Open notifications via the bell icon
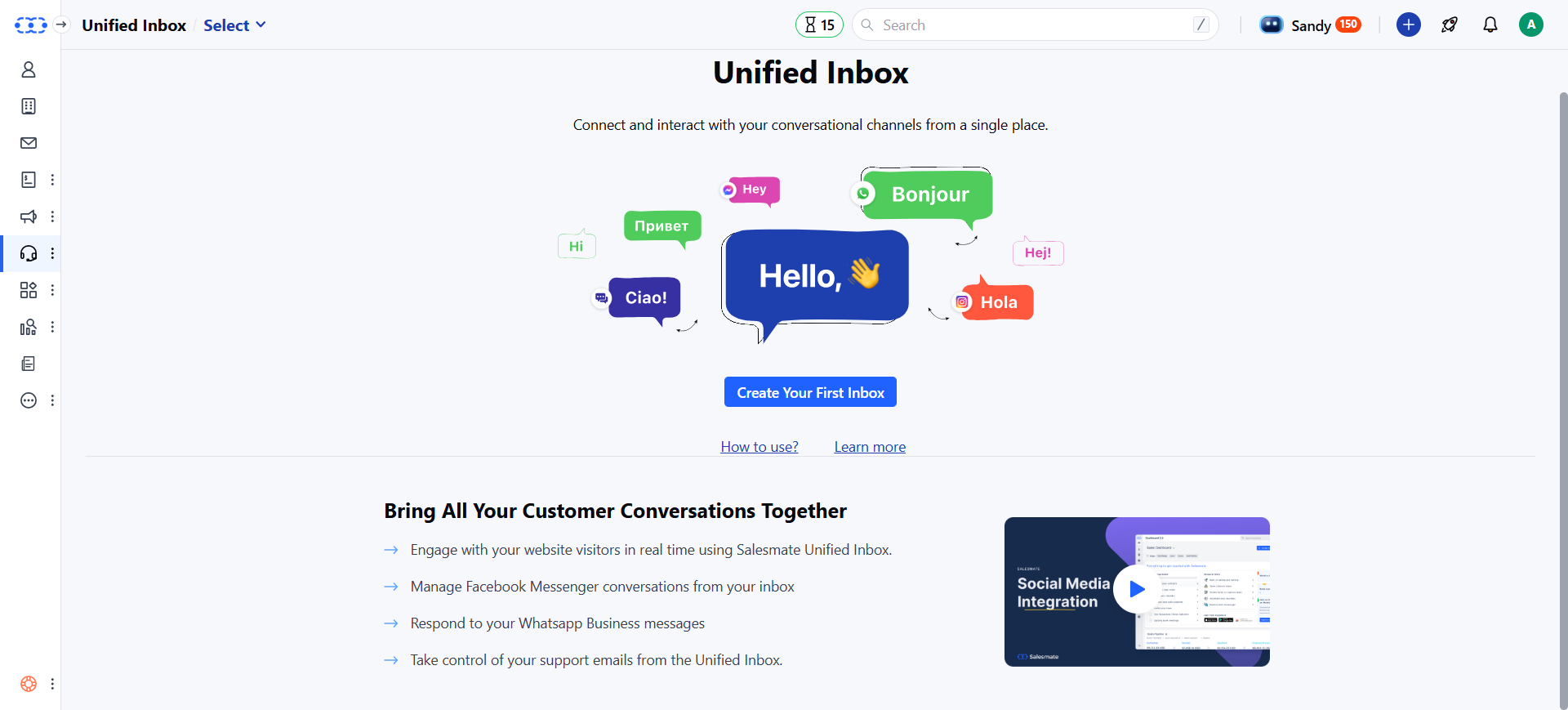 (x=1490, y=25)
